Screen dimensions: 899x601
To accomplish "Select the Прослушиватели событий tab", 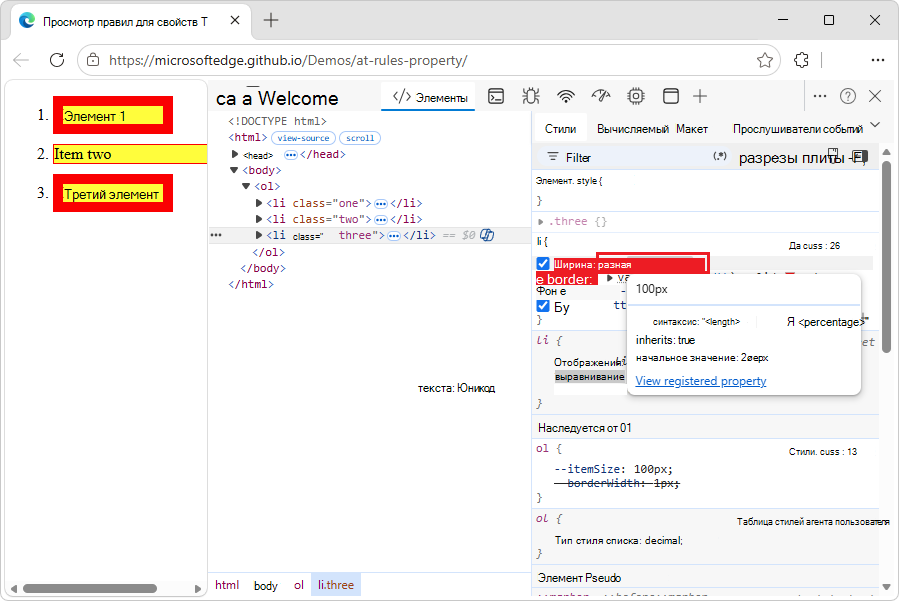I will tap(798, 129).
